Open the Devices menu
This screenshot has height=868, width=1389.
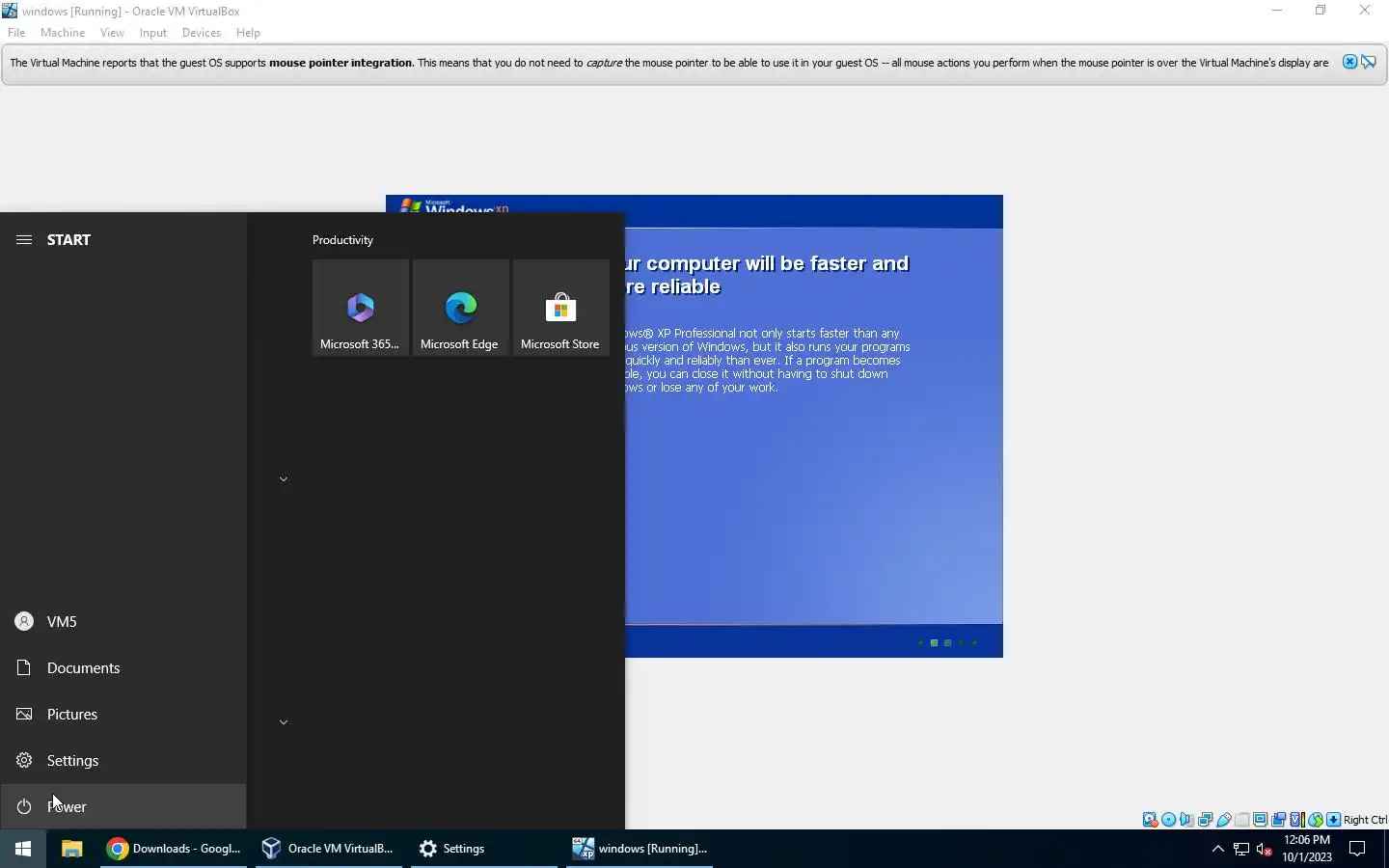tap(202, 33)
